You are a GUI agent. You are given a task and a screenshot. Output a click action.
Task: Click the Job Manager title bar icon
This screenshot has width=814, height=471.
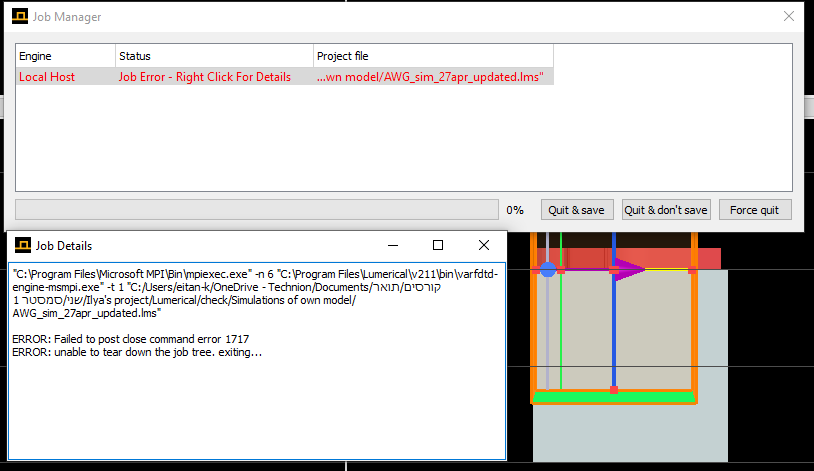pyautogui.click(x=20, y=17)
